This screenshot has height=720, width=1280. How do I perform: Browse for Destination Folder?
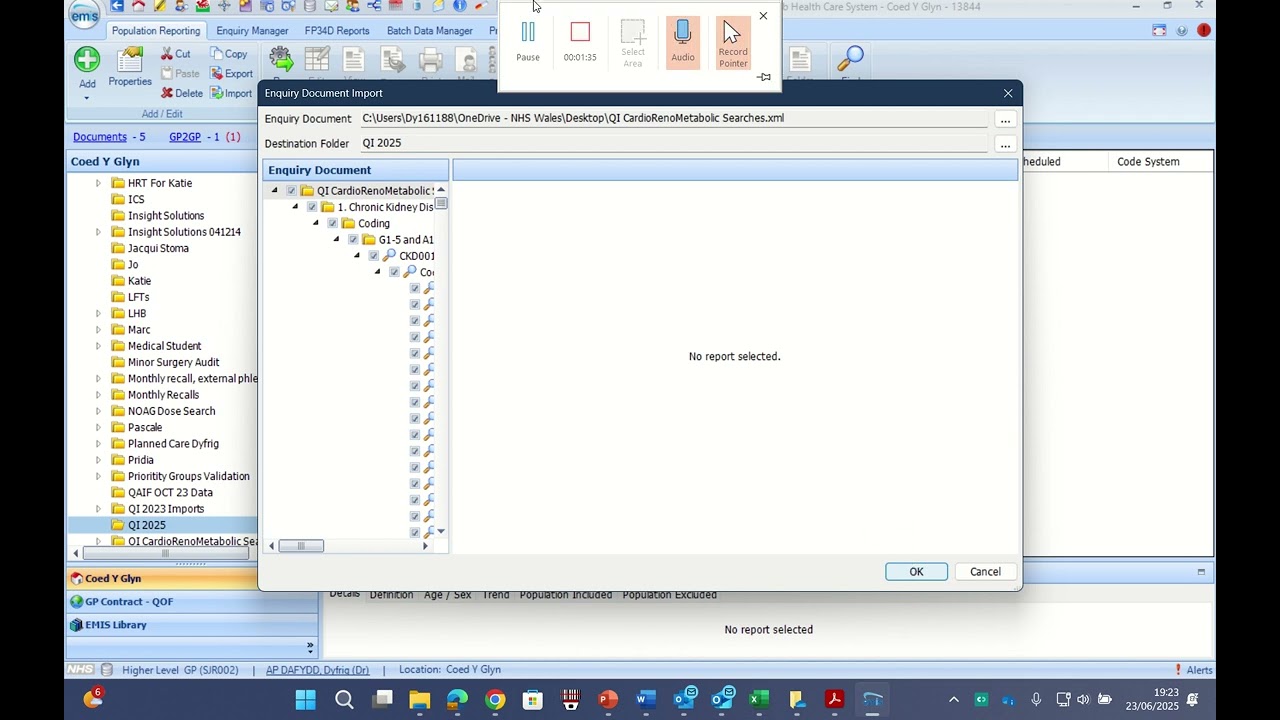click(x=1005, y=145)
